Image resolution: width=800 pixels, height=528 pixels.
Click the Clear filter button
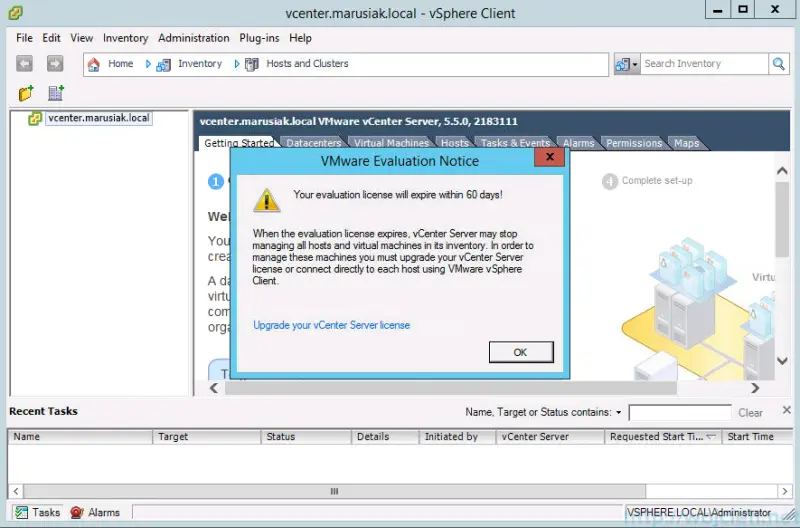pyautogui.click(x=750, y=413)
